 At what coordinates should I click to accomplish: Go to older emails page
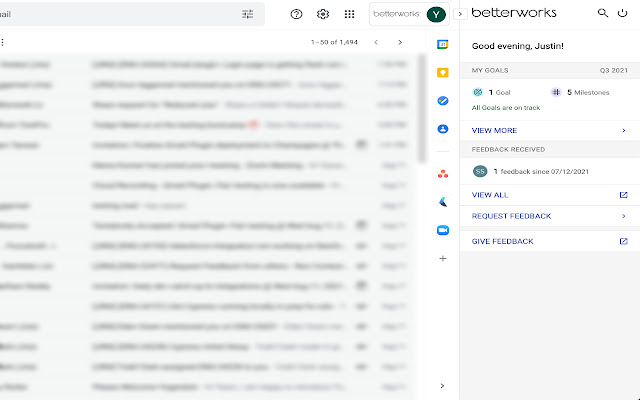(x=400, y=42)
